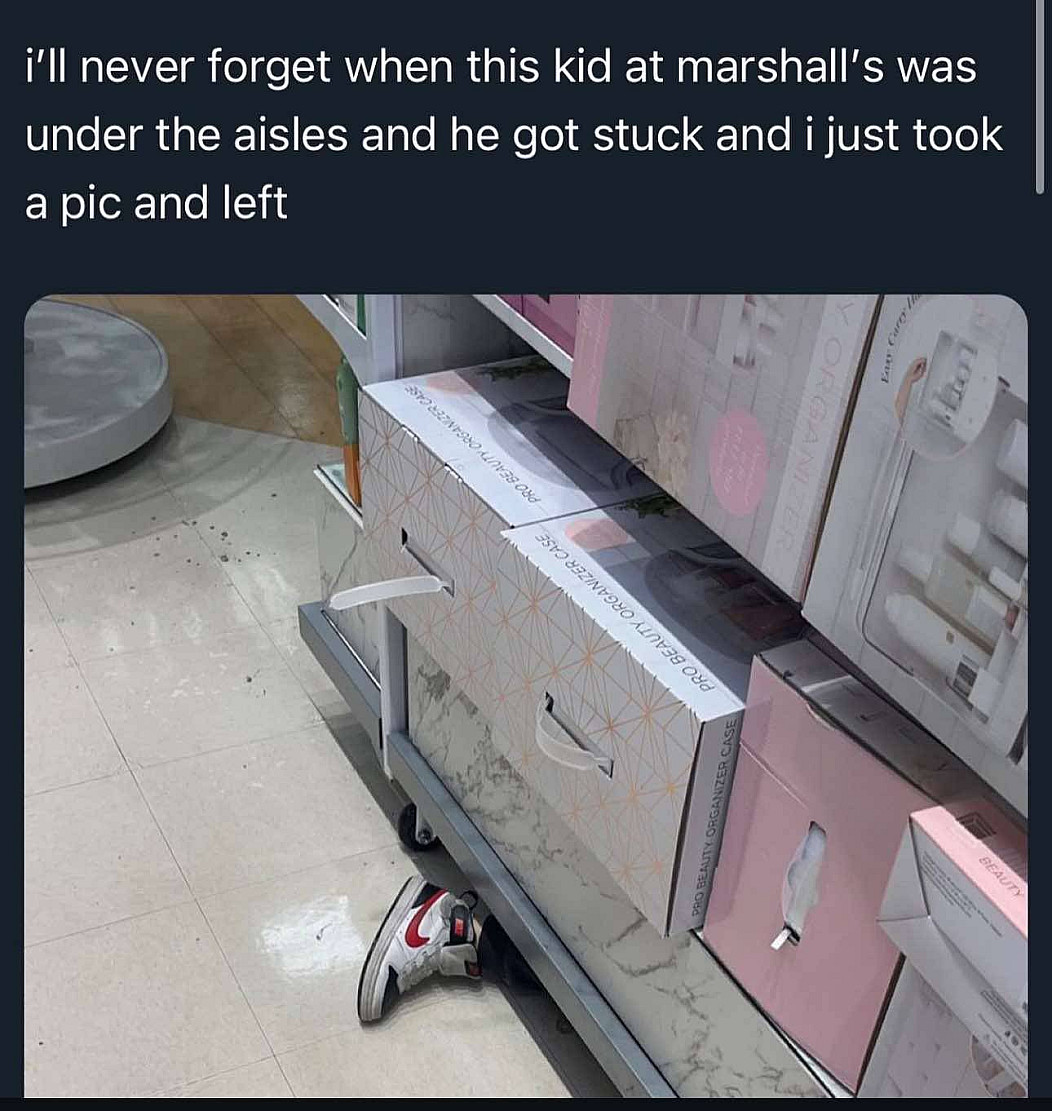Click the tweet's last line "a pic and left"

click(x=157, y=203)
